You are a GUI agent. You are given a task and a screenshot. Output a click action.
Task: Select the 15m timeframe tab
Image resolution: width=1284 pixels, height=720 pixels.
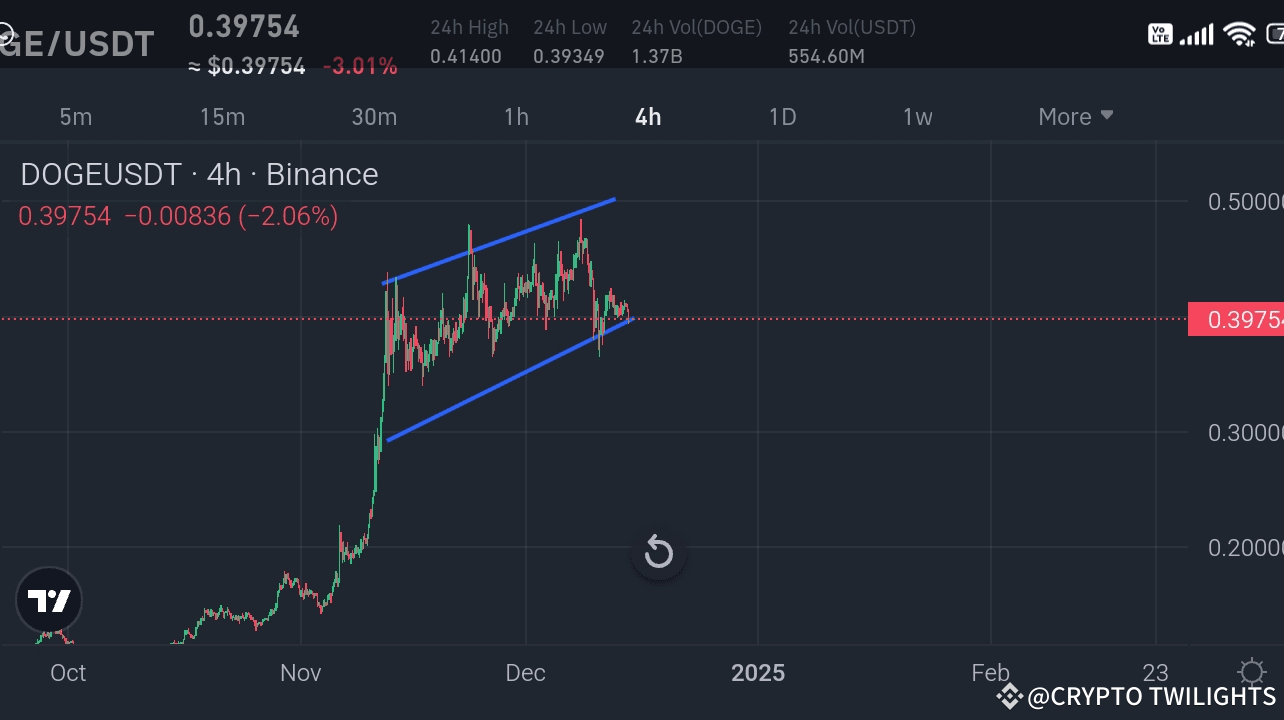click(222, 116)
